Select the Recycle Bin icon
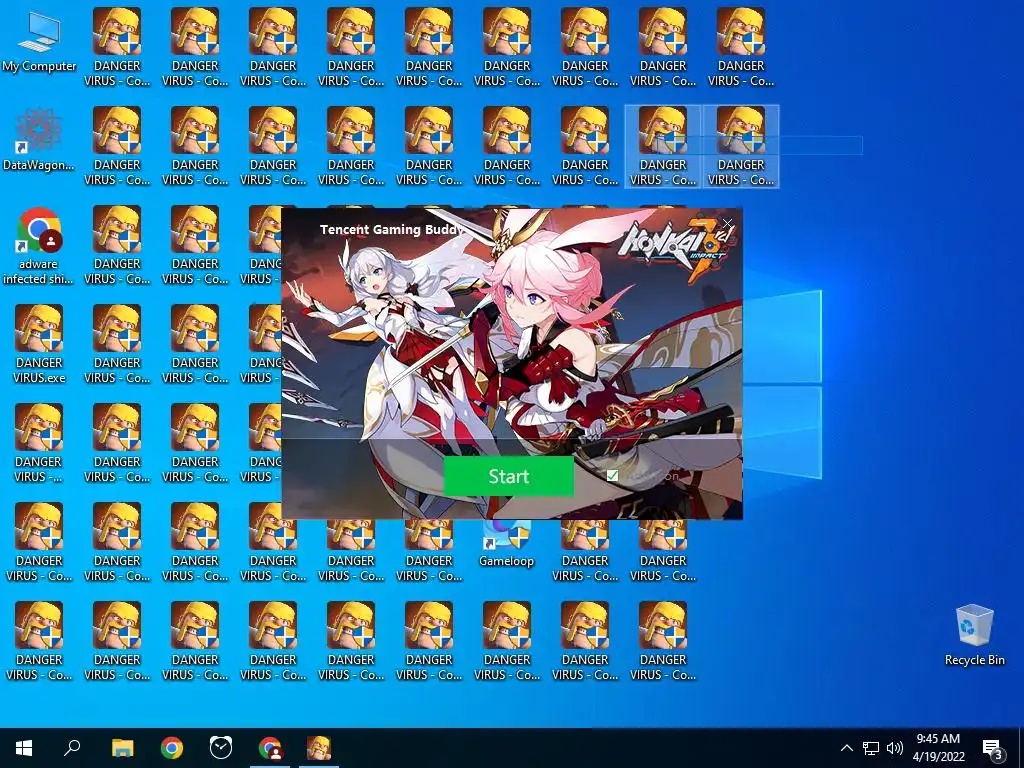Viewport: 1024px width, 768px height. [x=974, y=635]
